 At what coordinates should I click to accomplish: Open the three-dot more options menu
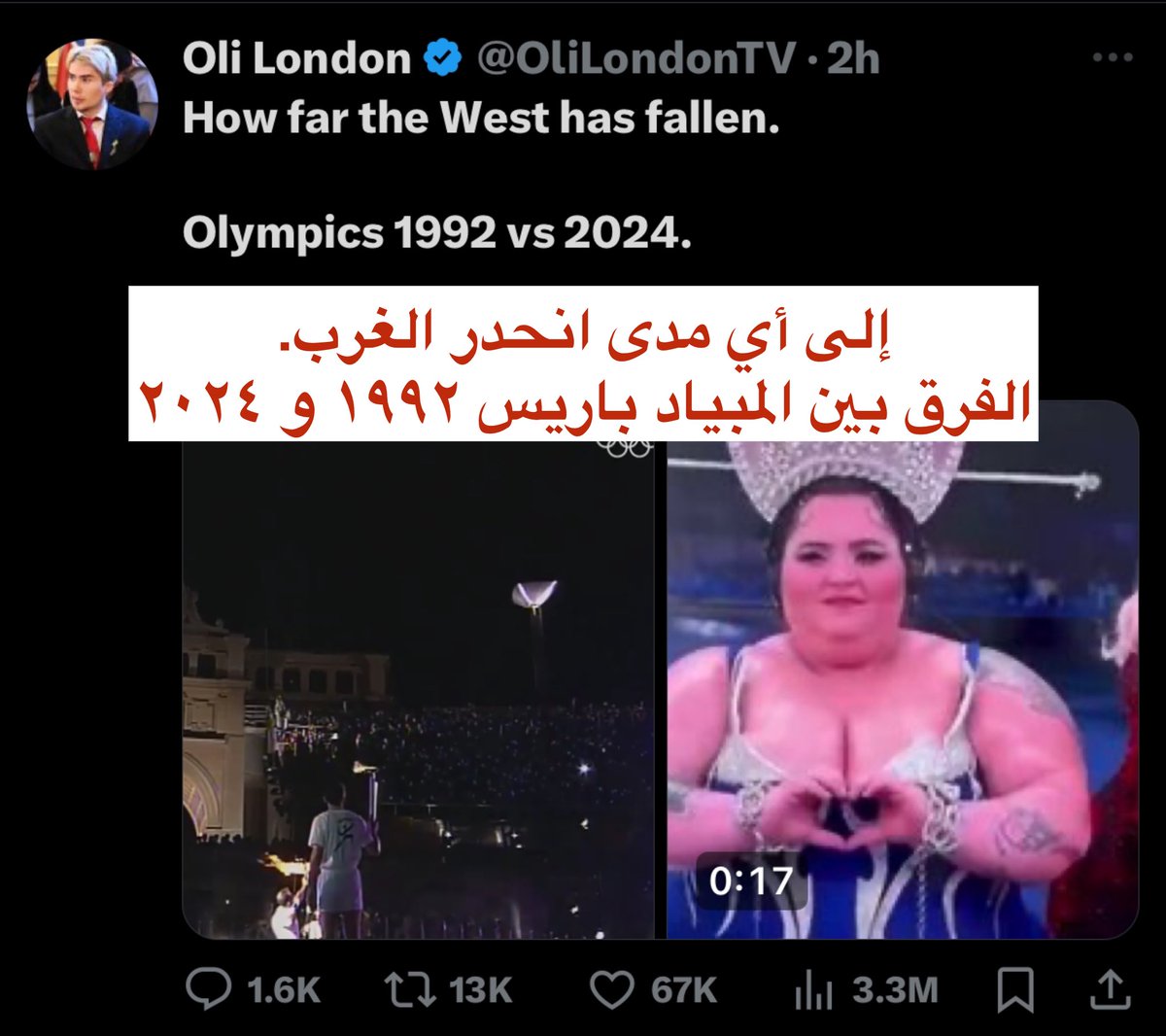point(1113,58)
